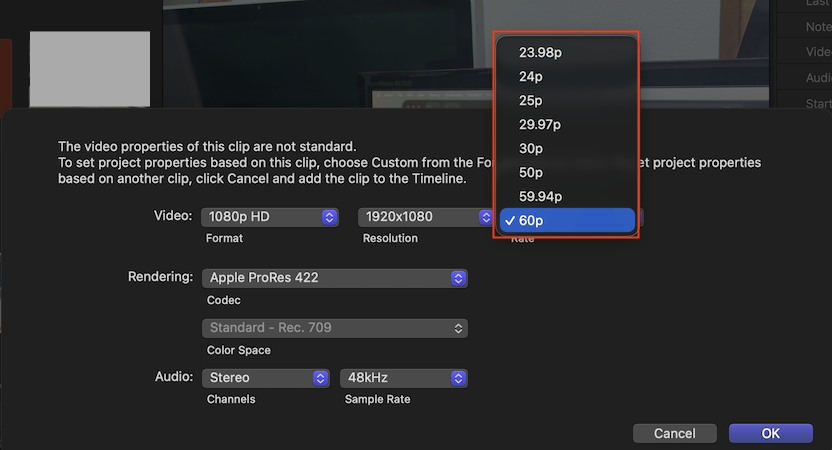This screenshot has width=832, height=450.
Task: Open the 1080p HD format dropdown
Action: pyautogui.click(x=270, y=217)
